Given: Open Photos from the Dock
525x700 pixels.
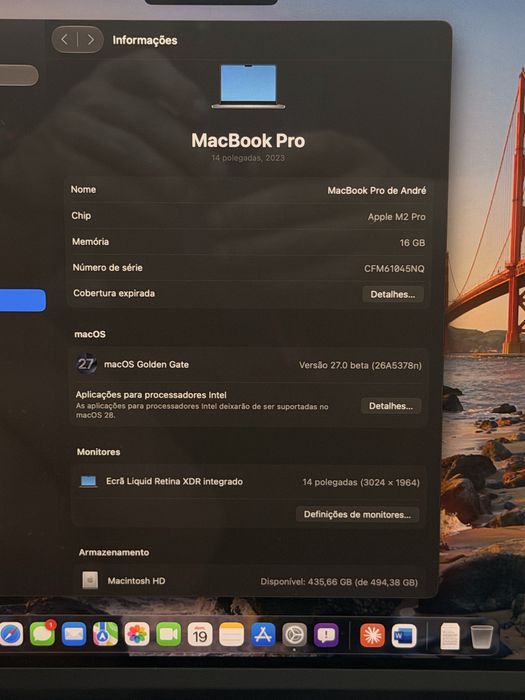Looking at the screenshot, I should [137, 634].
